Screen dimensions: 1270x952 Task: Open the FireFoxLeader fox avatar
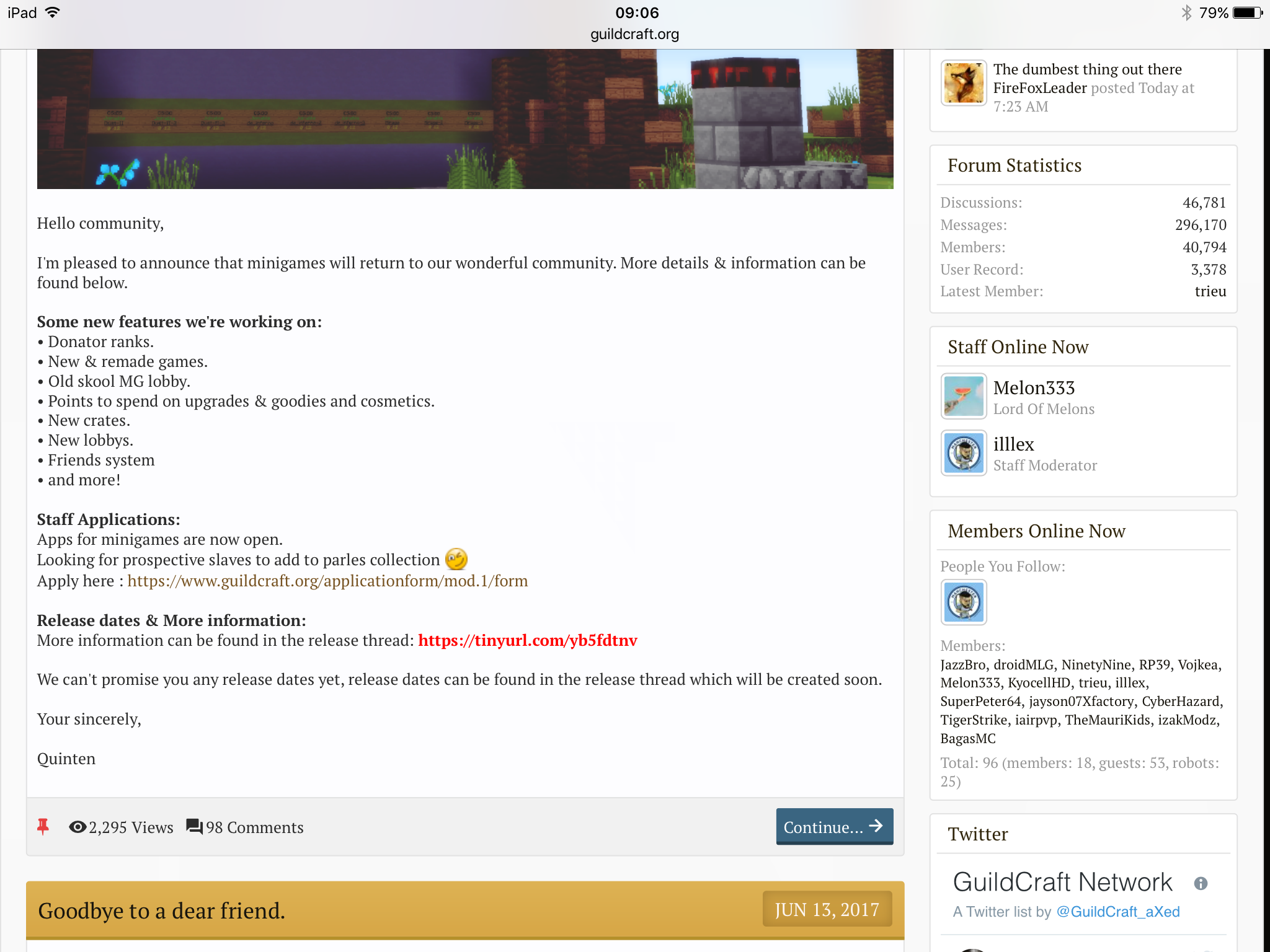click(964, 83)
